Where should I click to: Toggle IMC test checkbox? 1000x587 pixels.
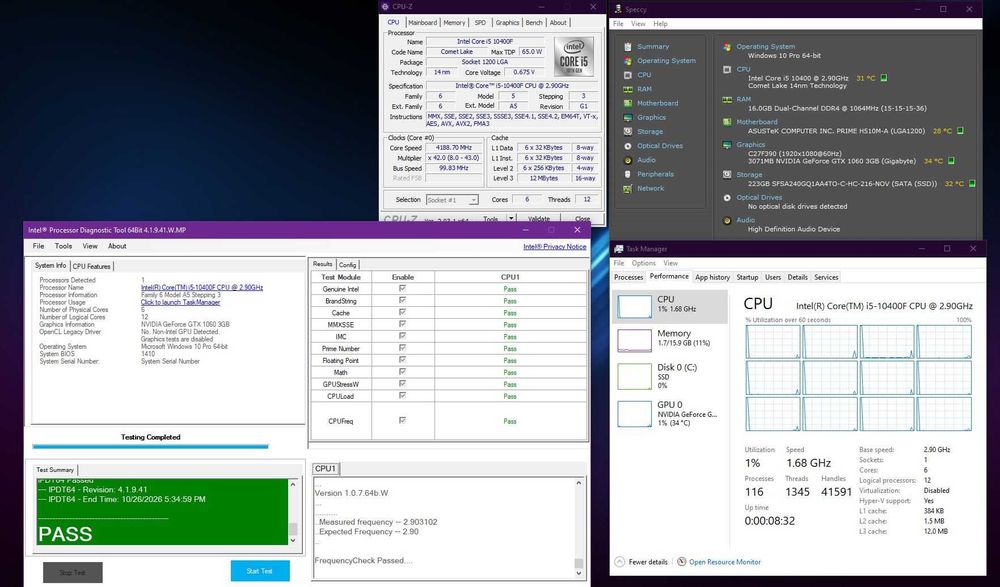pyautogui.click(x=402, y=336)
